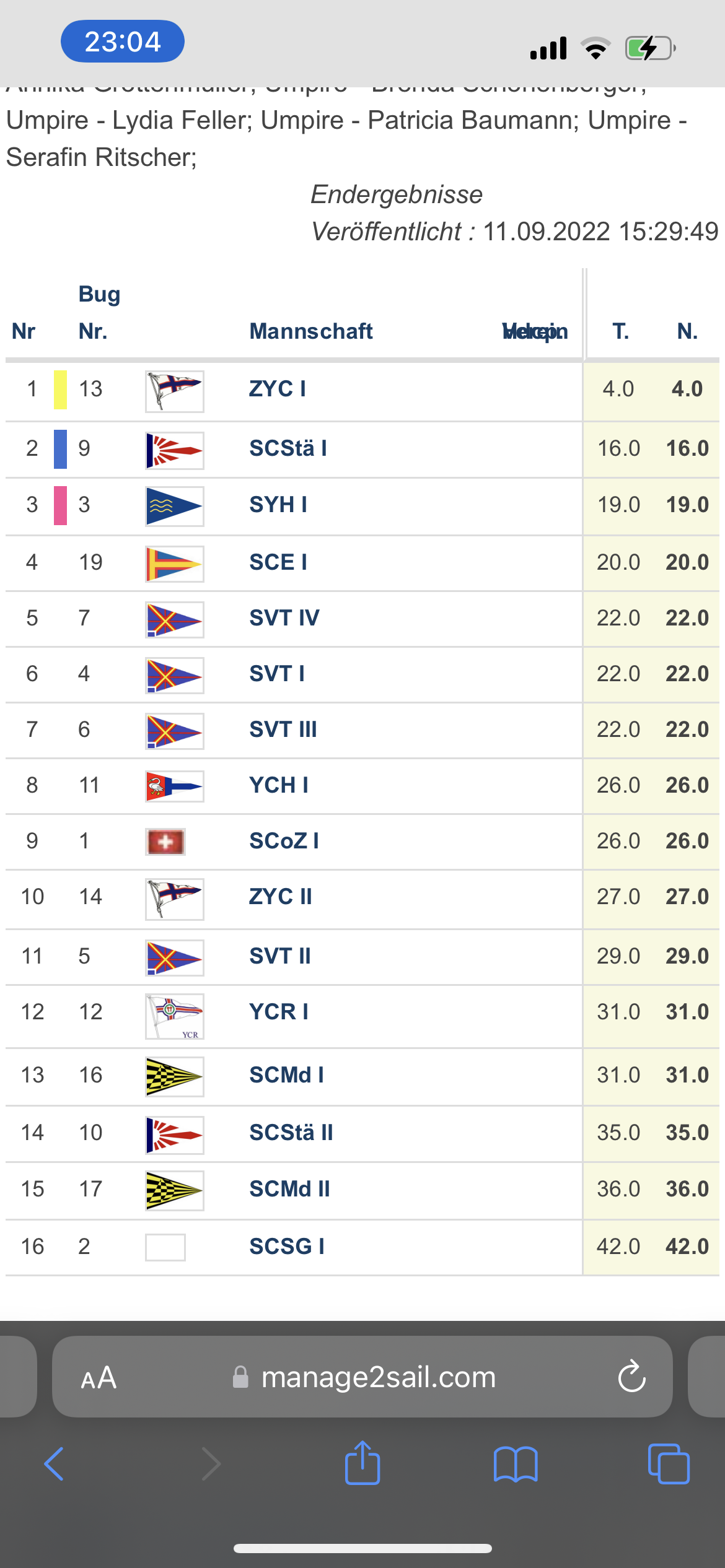Tap the YCR I club burgee
Screen dimensions: 725x1568
174,1016
